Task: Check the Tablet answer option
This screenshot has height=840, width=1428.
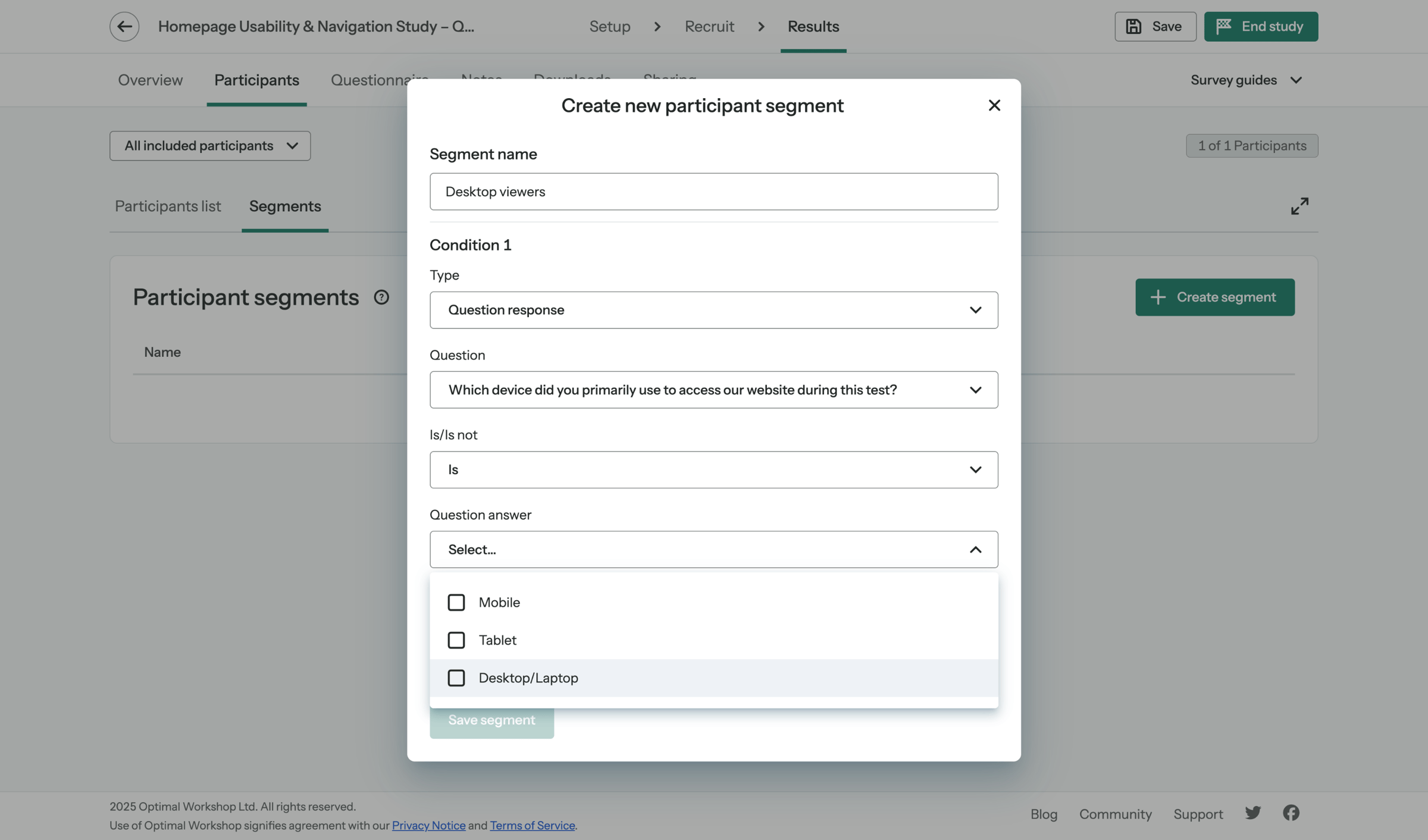Action: point(456,640)
